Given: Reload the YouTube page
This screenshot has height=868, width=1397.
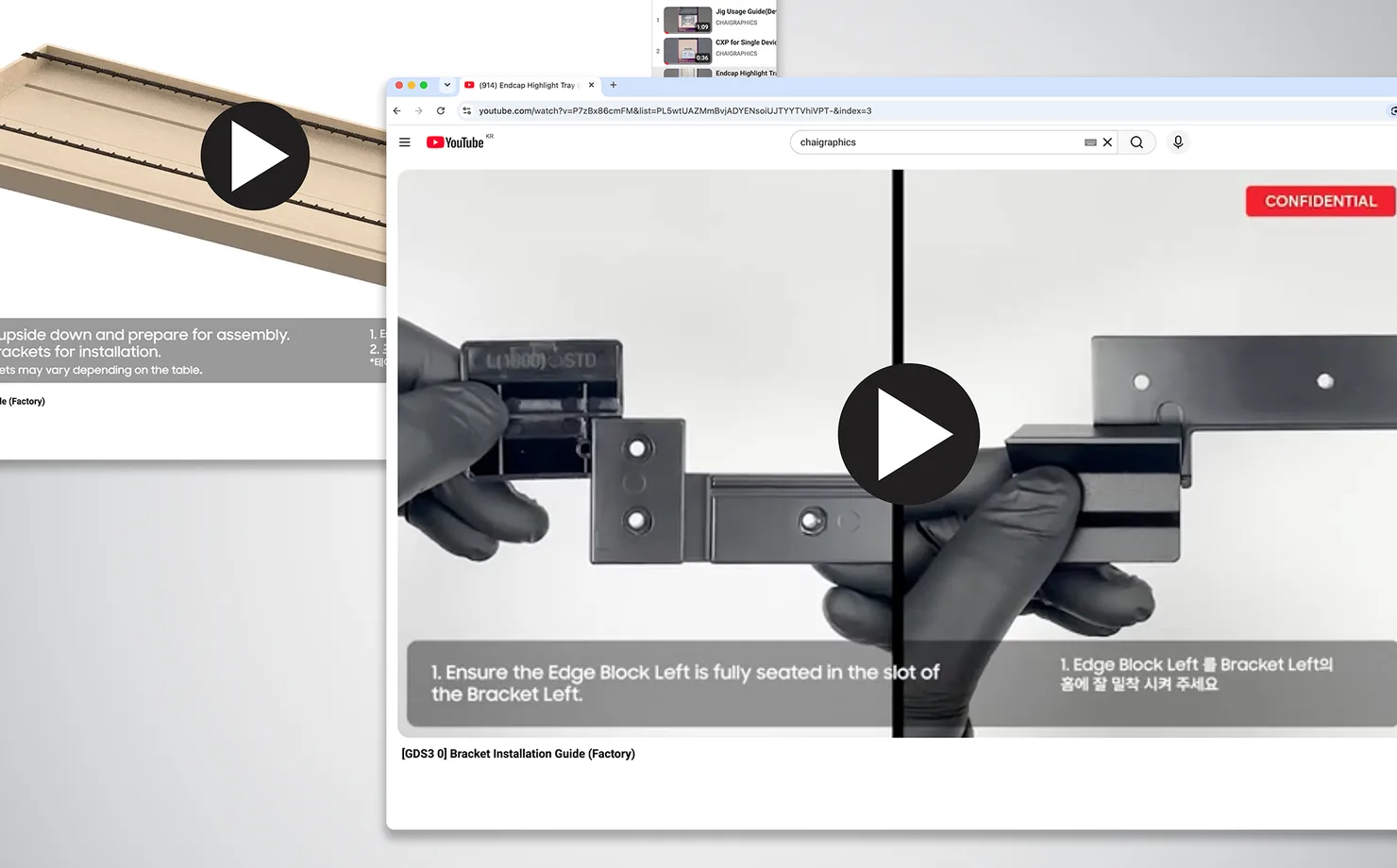Looking at the screenshot, I should tap(441, 110).
